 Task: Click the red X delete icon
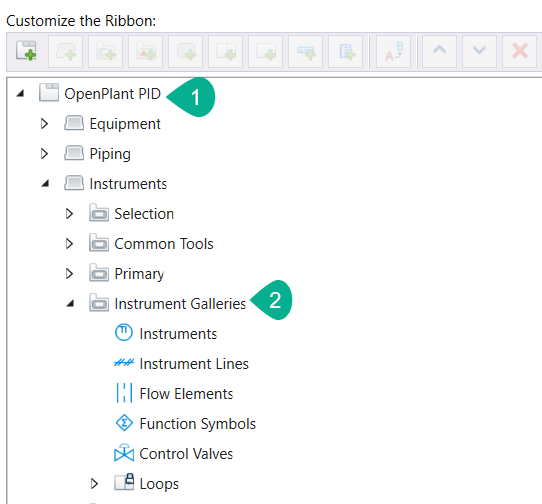click(520, 51)
